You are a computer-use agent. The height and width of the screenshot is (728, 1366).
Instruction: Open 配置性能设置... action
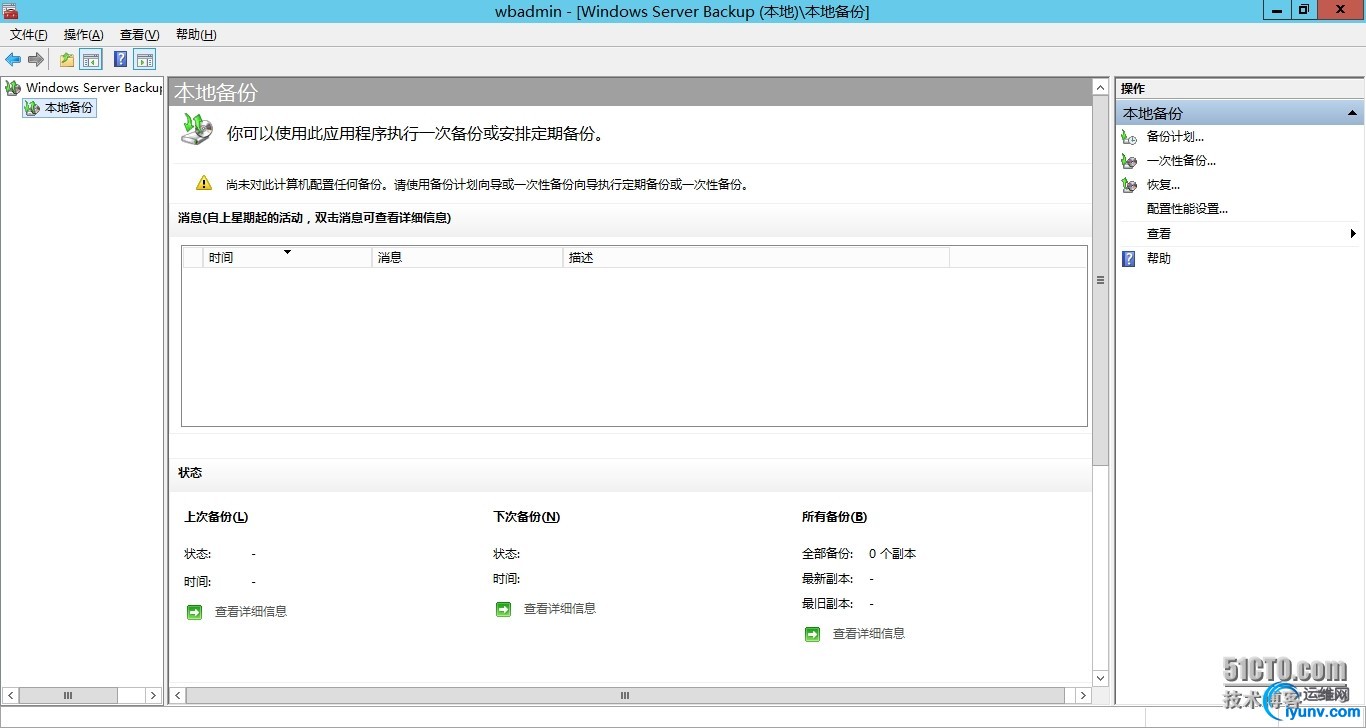click(x=1187, y=209)
